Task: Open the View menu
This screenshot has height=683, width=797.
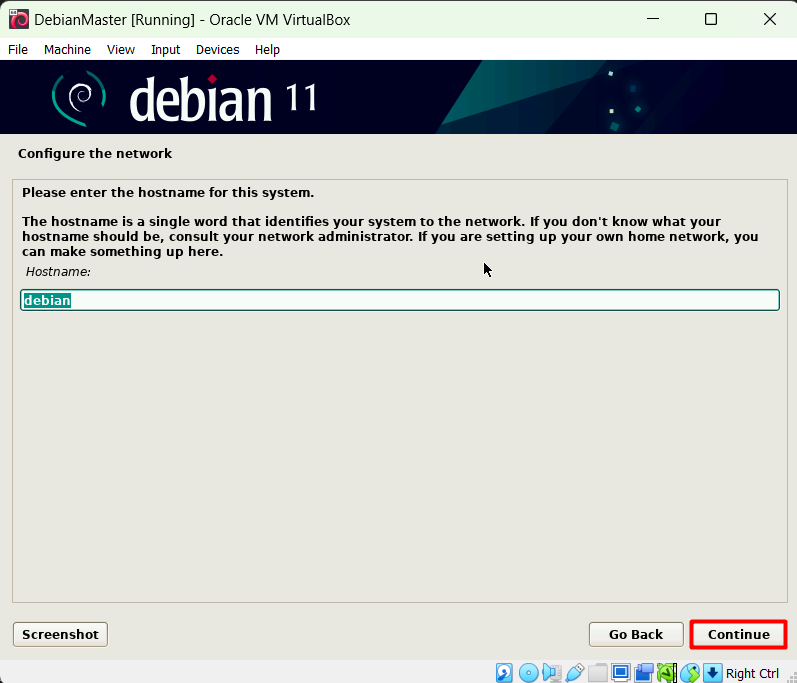Action: point(121,50)
